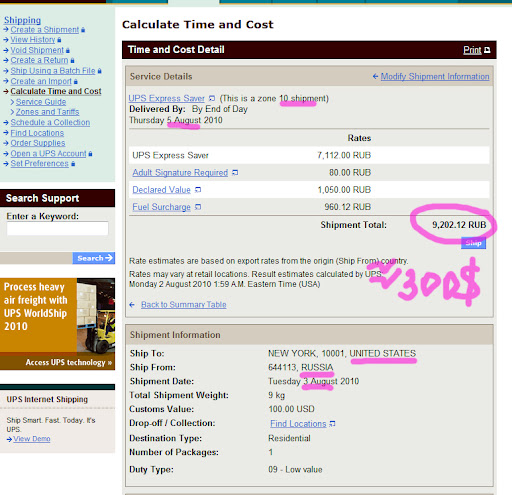This screenshot has width=512, height=495.
Task: Click popup icon next to UPS Express Saver
Action: [212, 98]
